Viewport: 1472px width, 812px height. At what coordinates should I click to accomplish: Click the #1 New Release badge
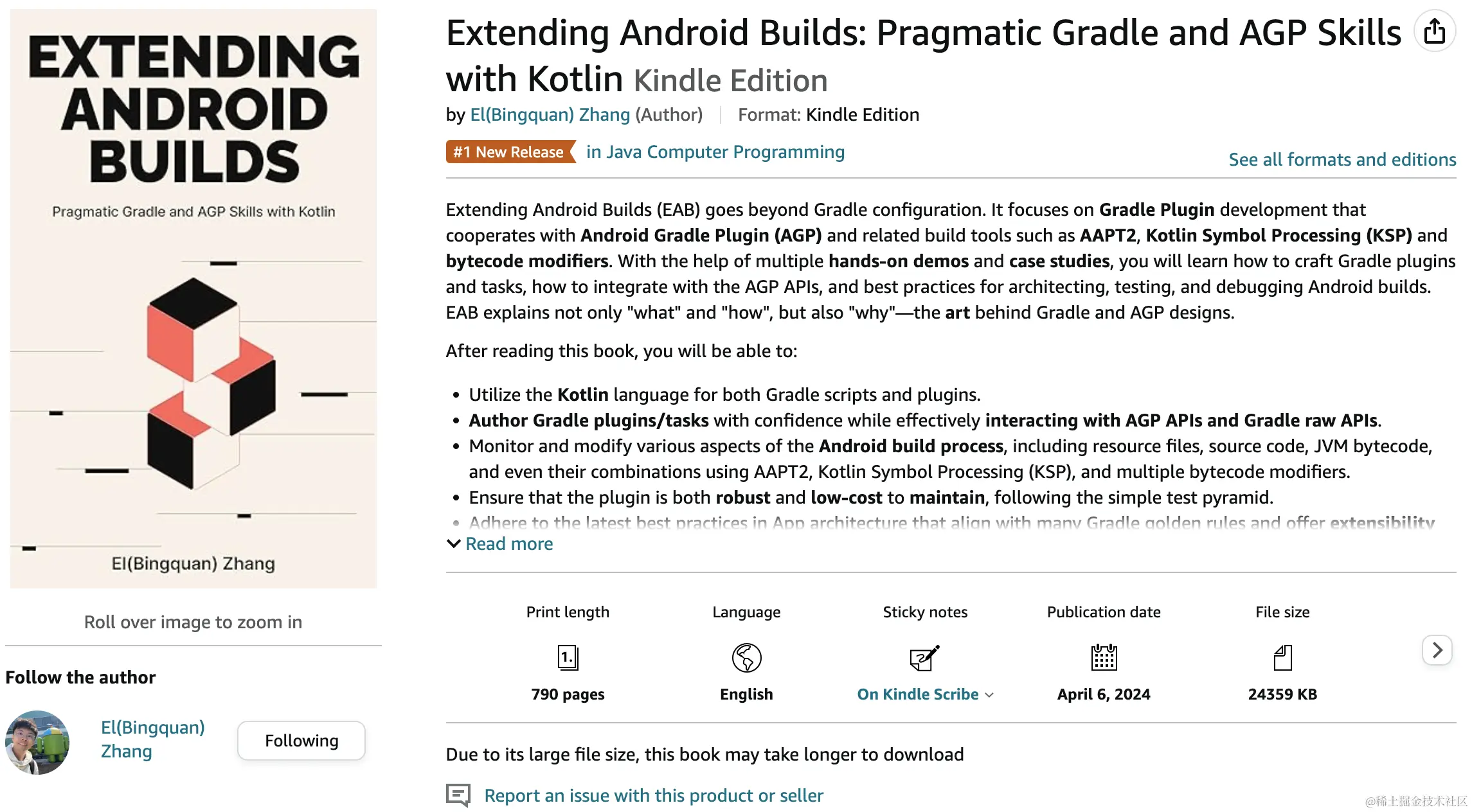(510, 152)
